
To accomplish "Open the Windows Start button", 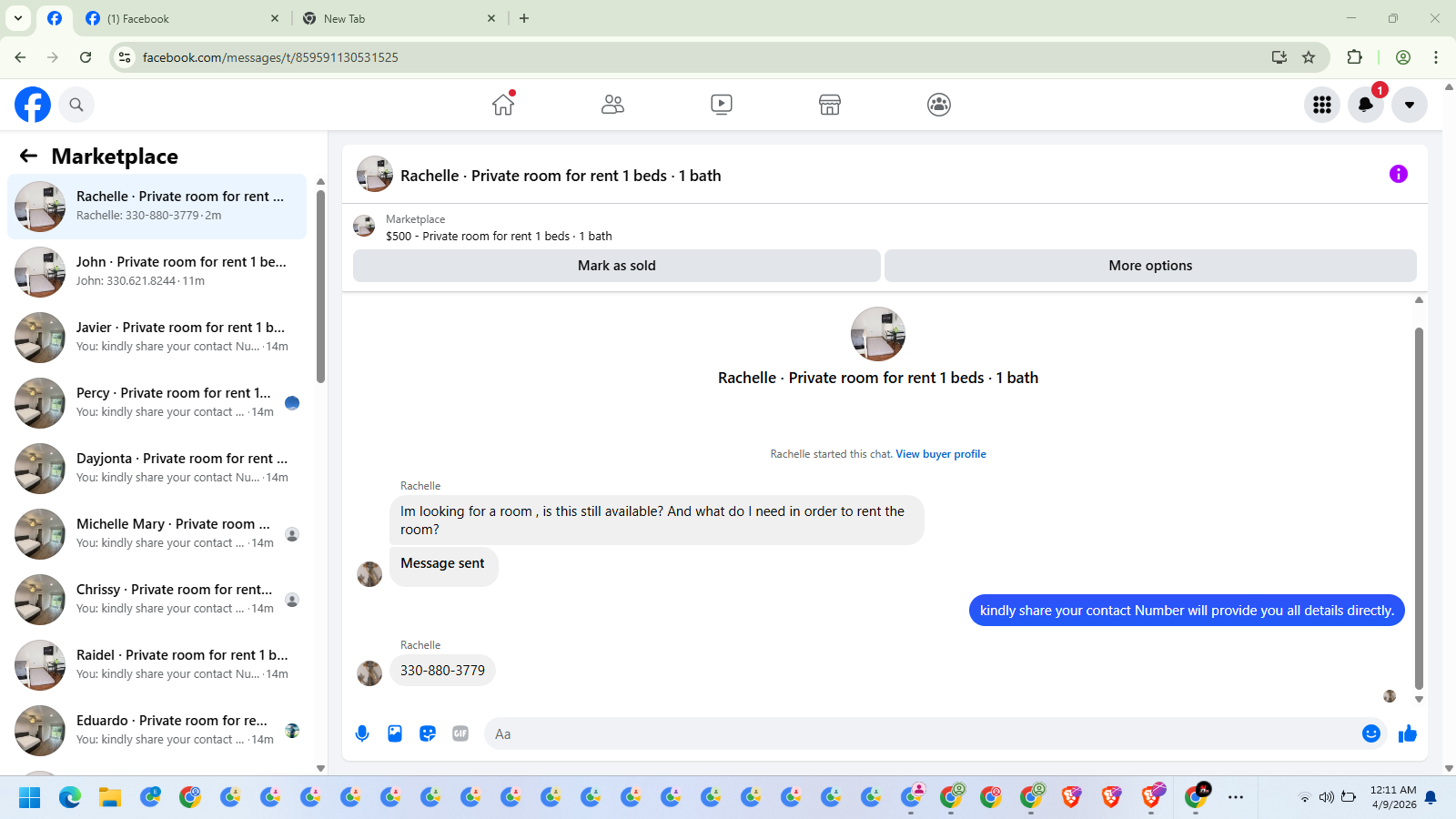I will tap(30, 798).
